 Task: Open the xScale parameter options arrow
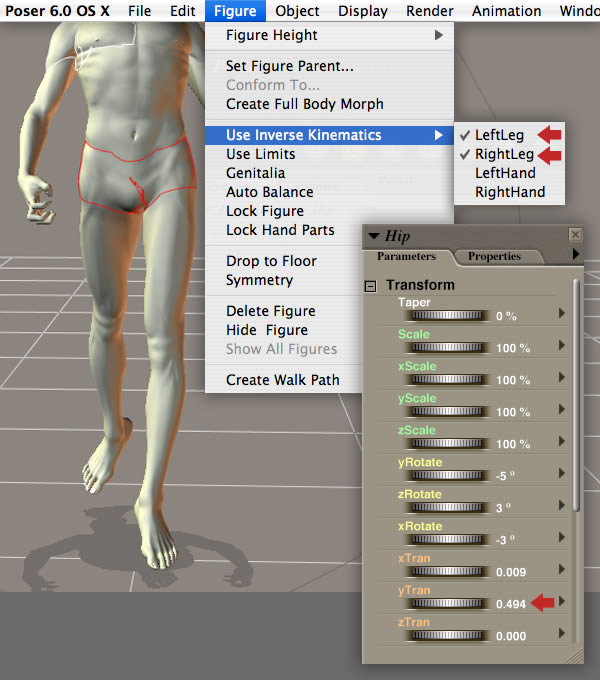tap(562, 377)
